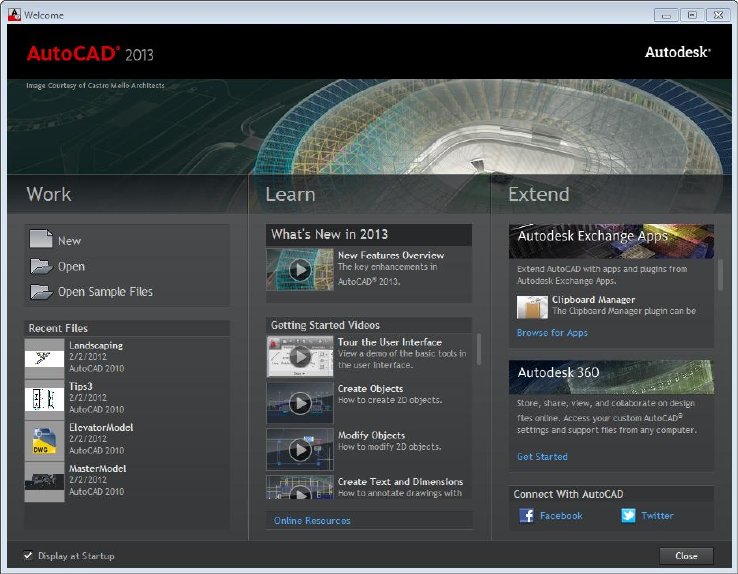This screenshot has width=738, height=574.
Task: Click the Get Started link
Action: tap(542, 456)
